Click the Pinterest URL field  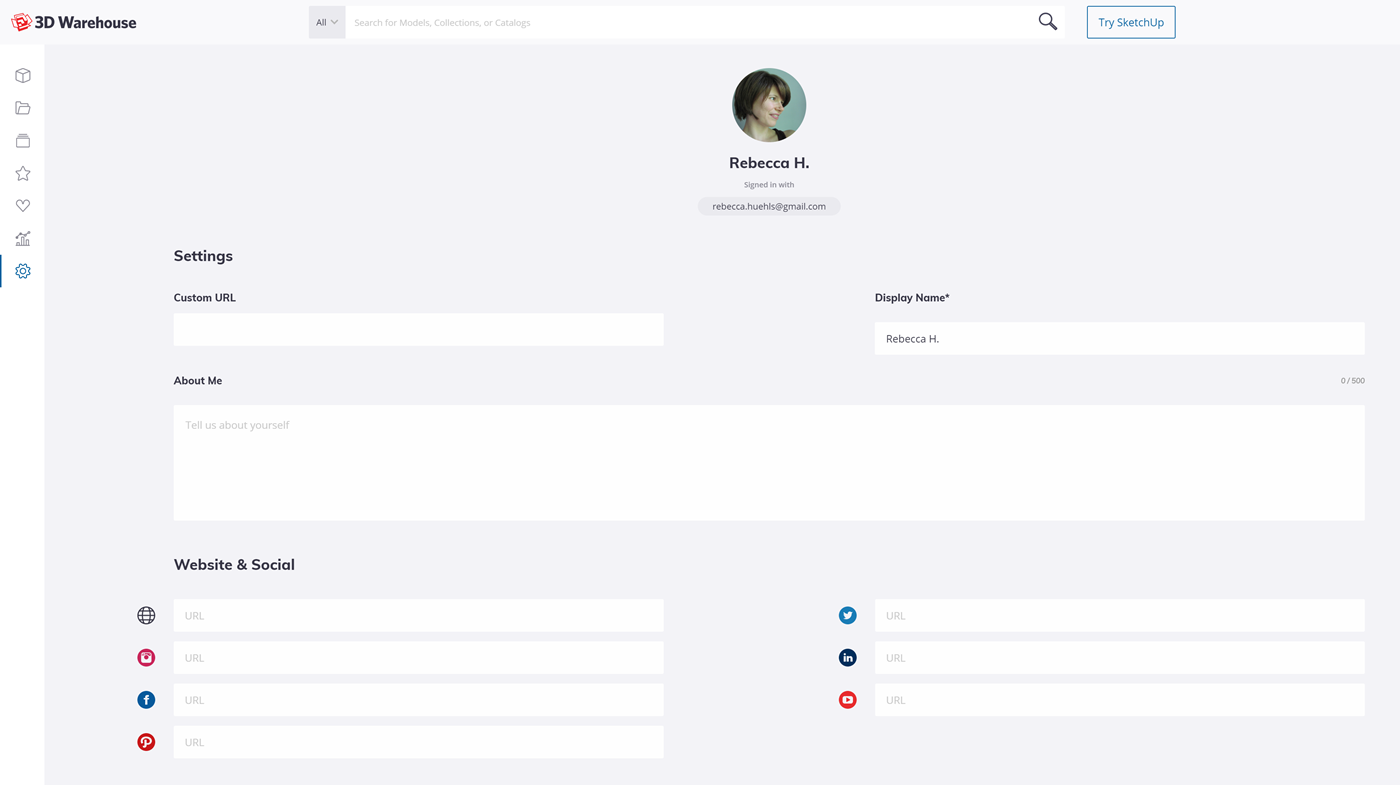(x=419, y=742)
